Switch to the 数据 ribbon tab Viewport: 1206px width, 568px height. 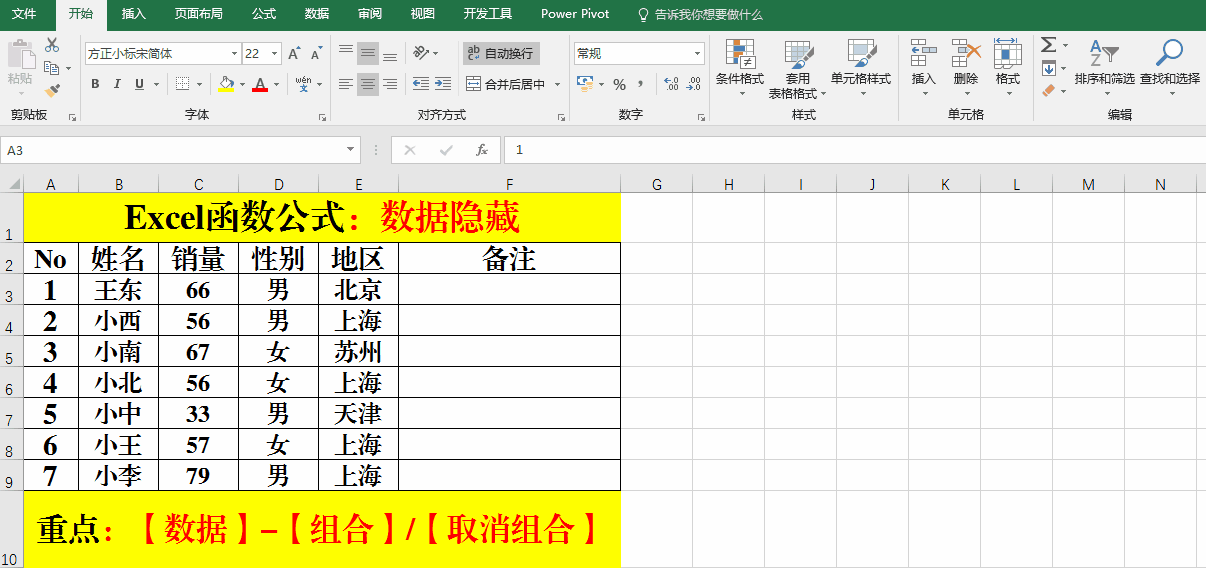tap(316, 14)
